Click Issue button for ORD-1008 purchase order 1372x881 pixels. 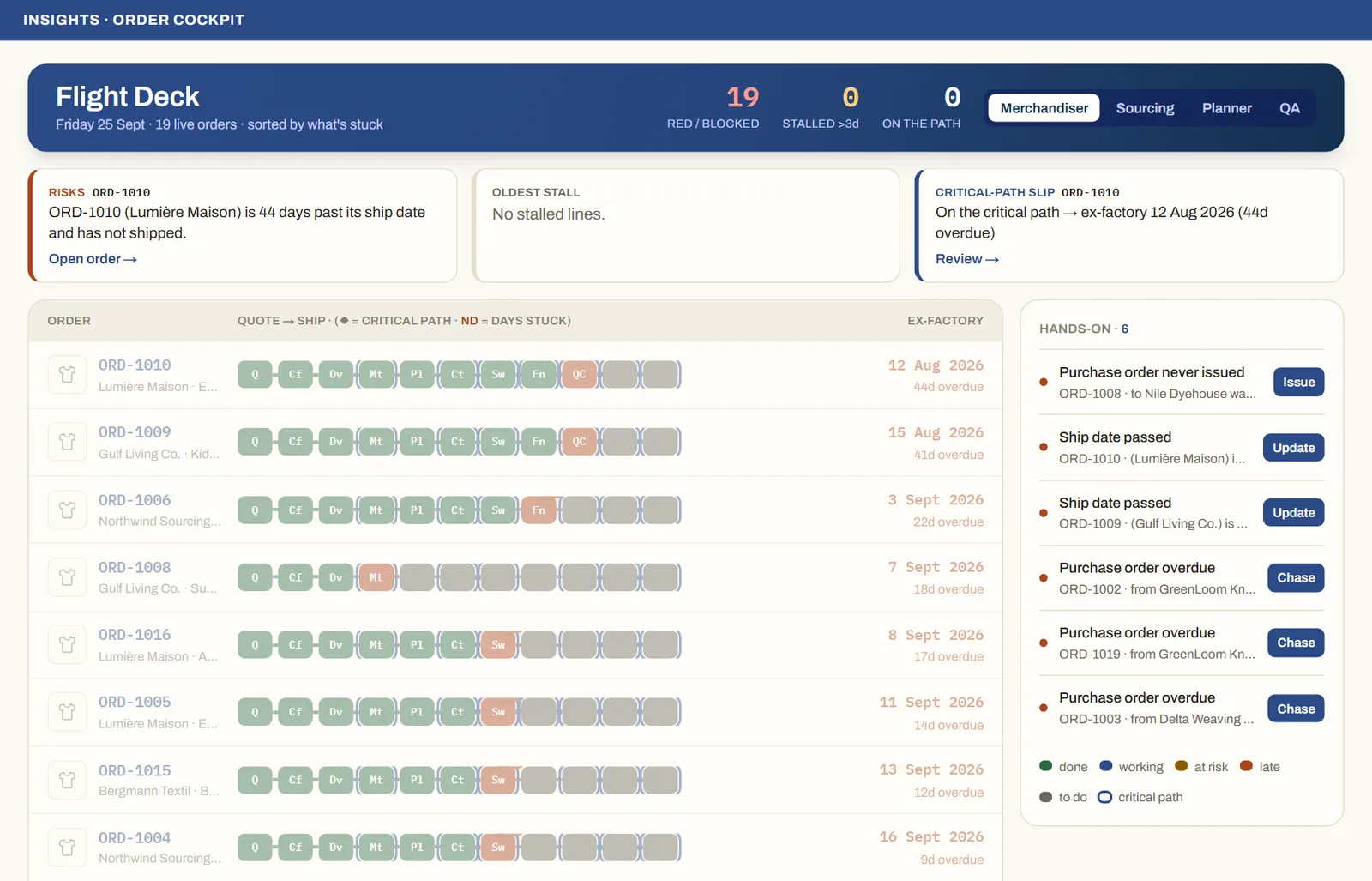pyautogui.click(x=1298, y=383)
